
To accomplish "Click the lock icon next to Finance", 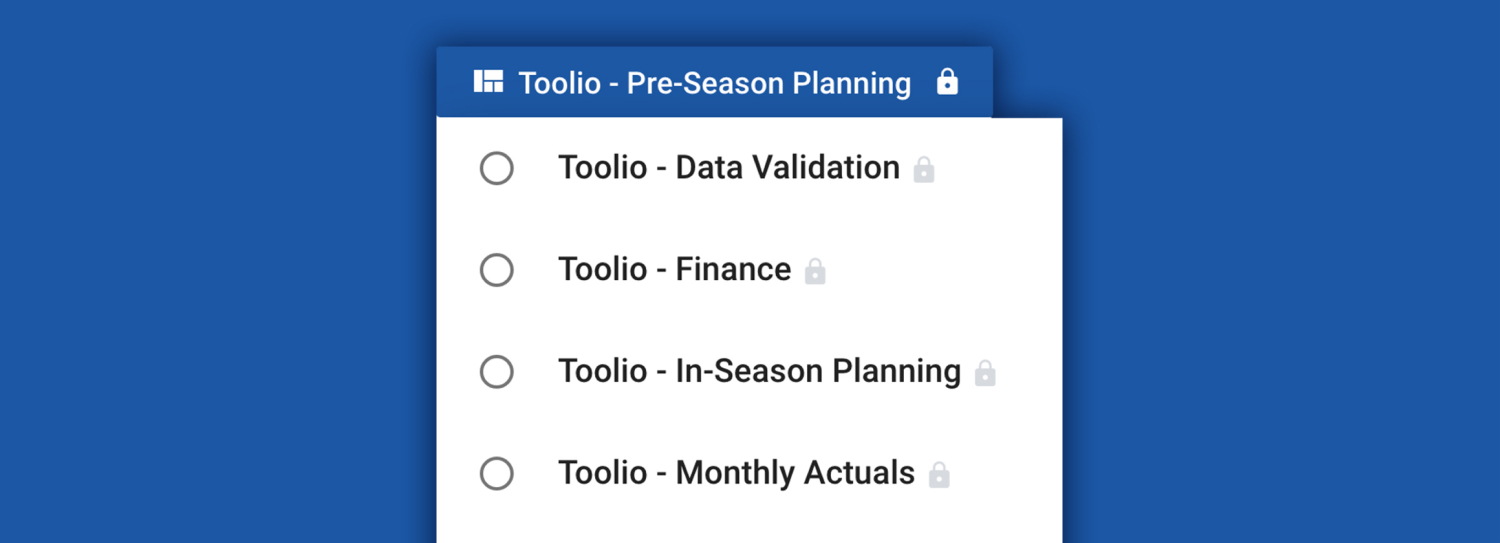I will (815, 271).
